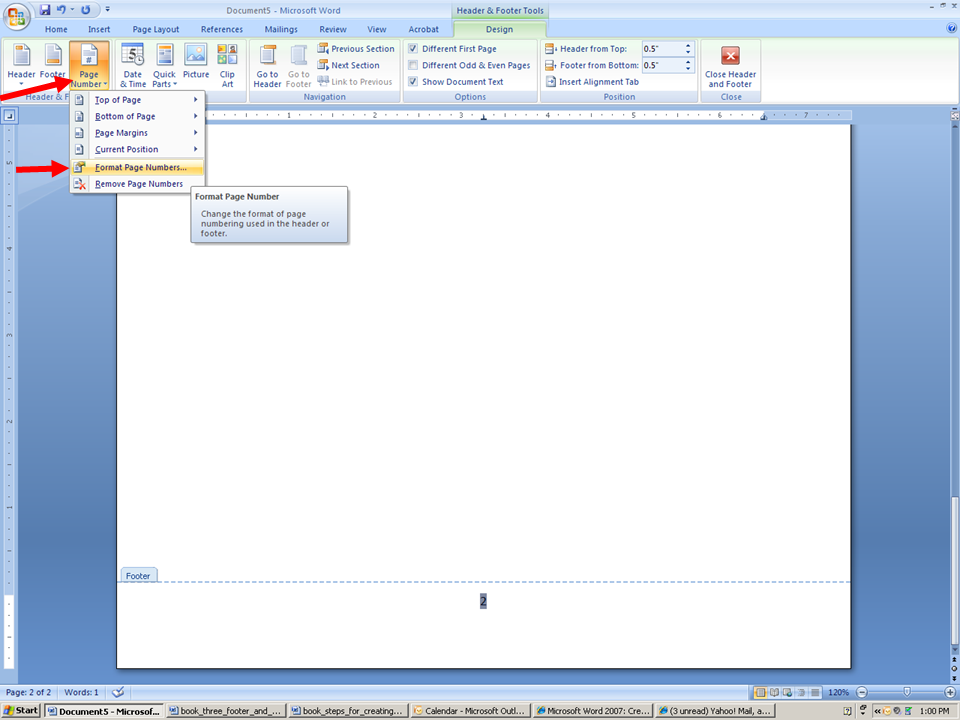Click the Zoom In plus button
This screenshot has width=960, height=720.
[x=950, y=692]
